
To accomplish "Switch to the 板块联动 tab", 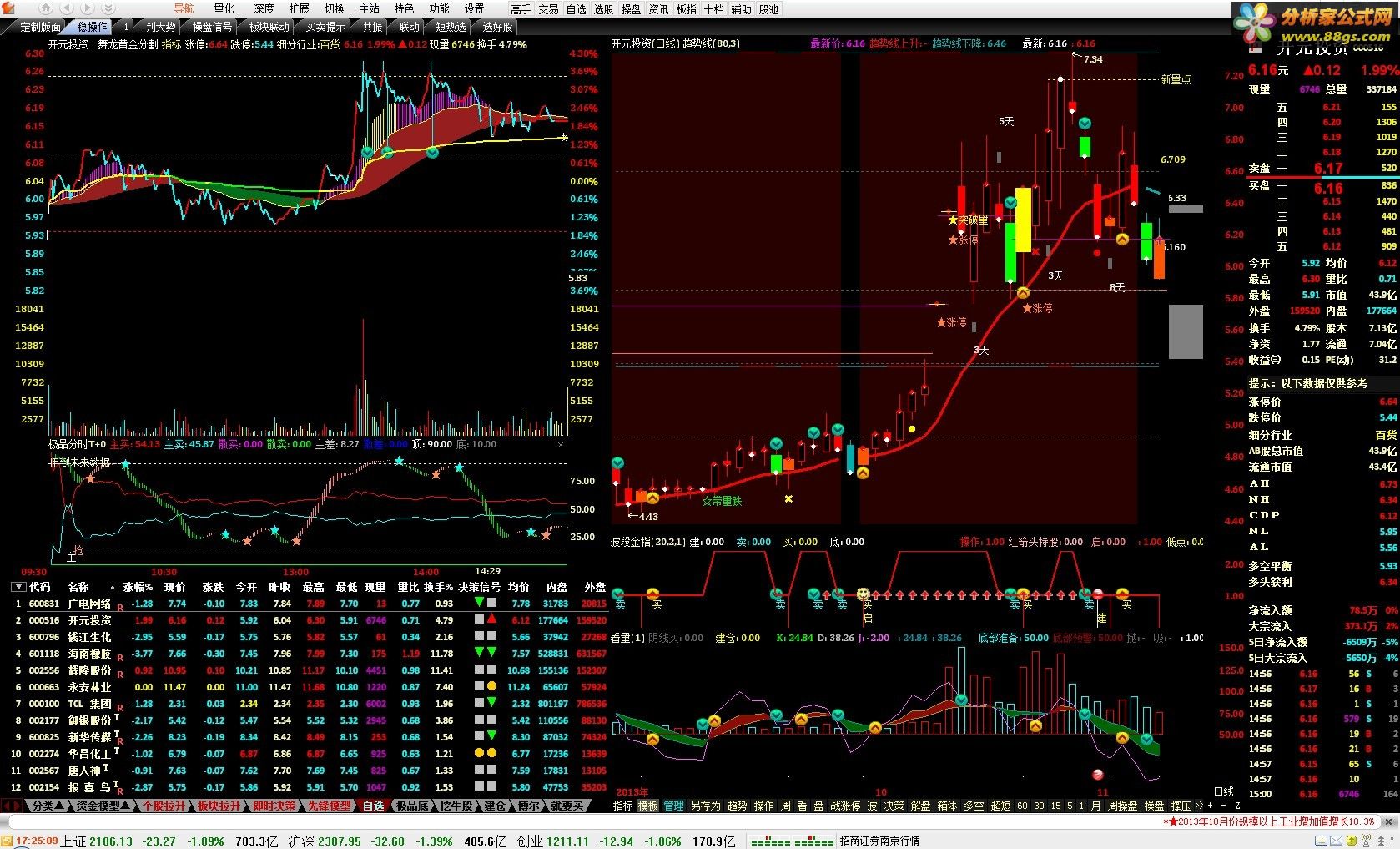I will (269, 27).
